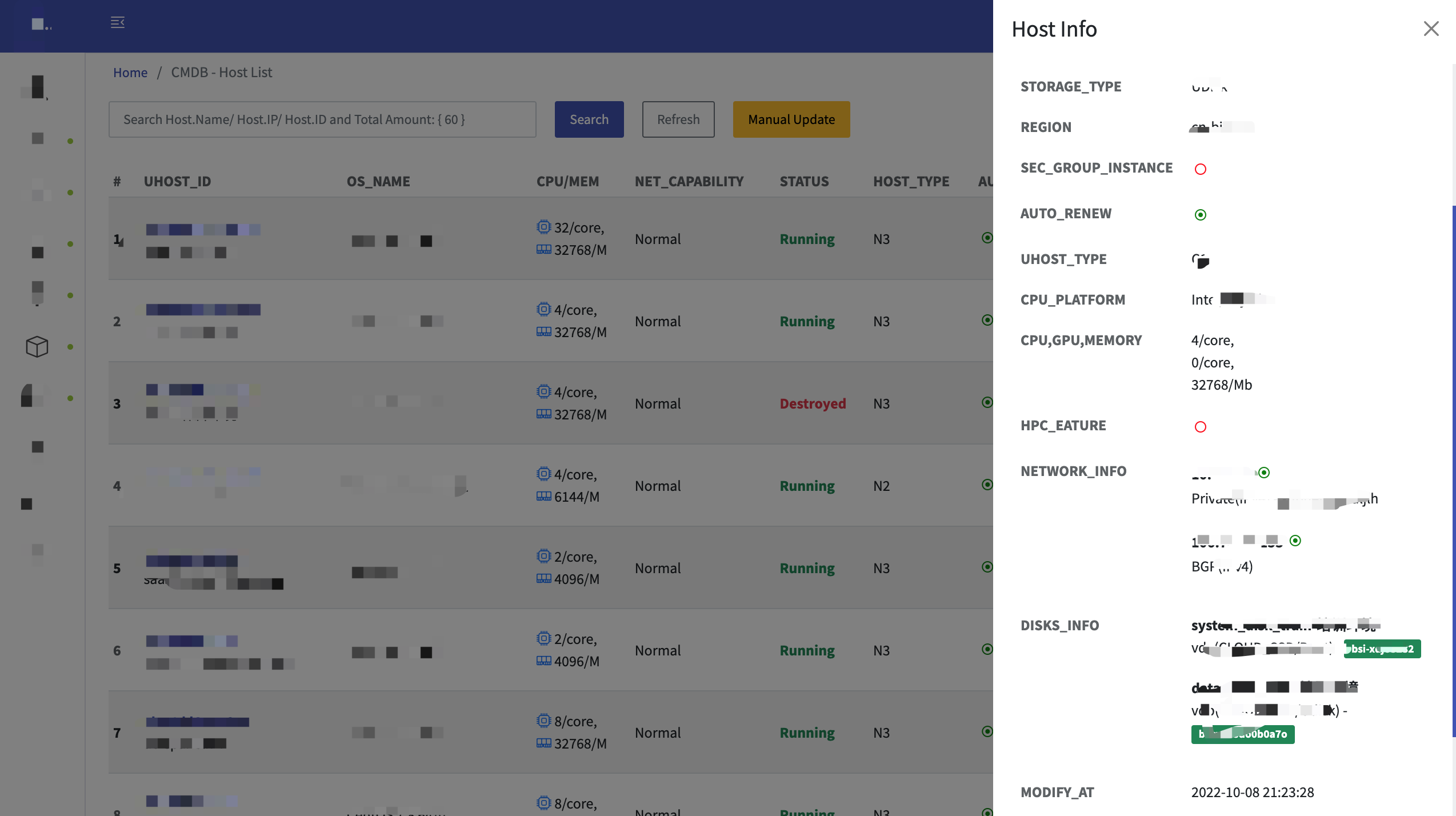Screen dimensions: 1456x816
Task: Click the CPU chip icon in row 1
Action: point(544,227)
